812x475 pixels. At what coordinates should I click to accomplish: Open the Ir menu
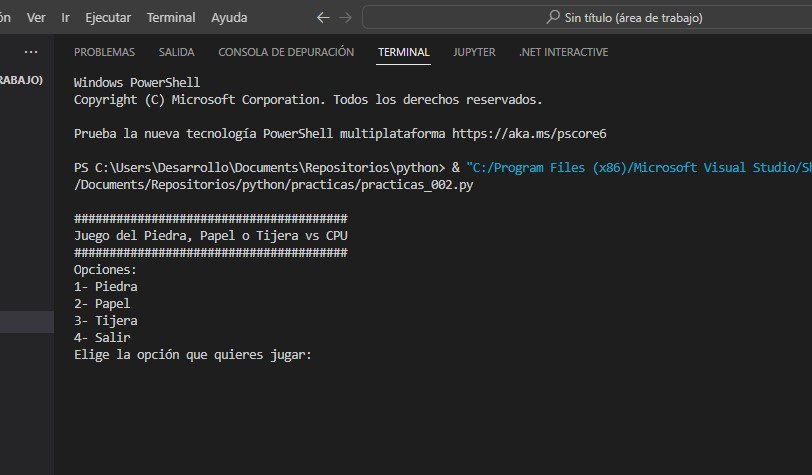tap(66, 18)
